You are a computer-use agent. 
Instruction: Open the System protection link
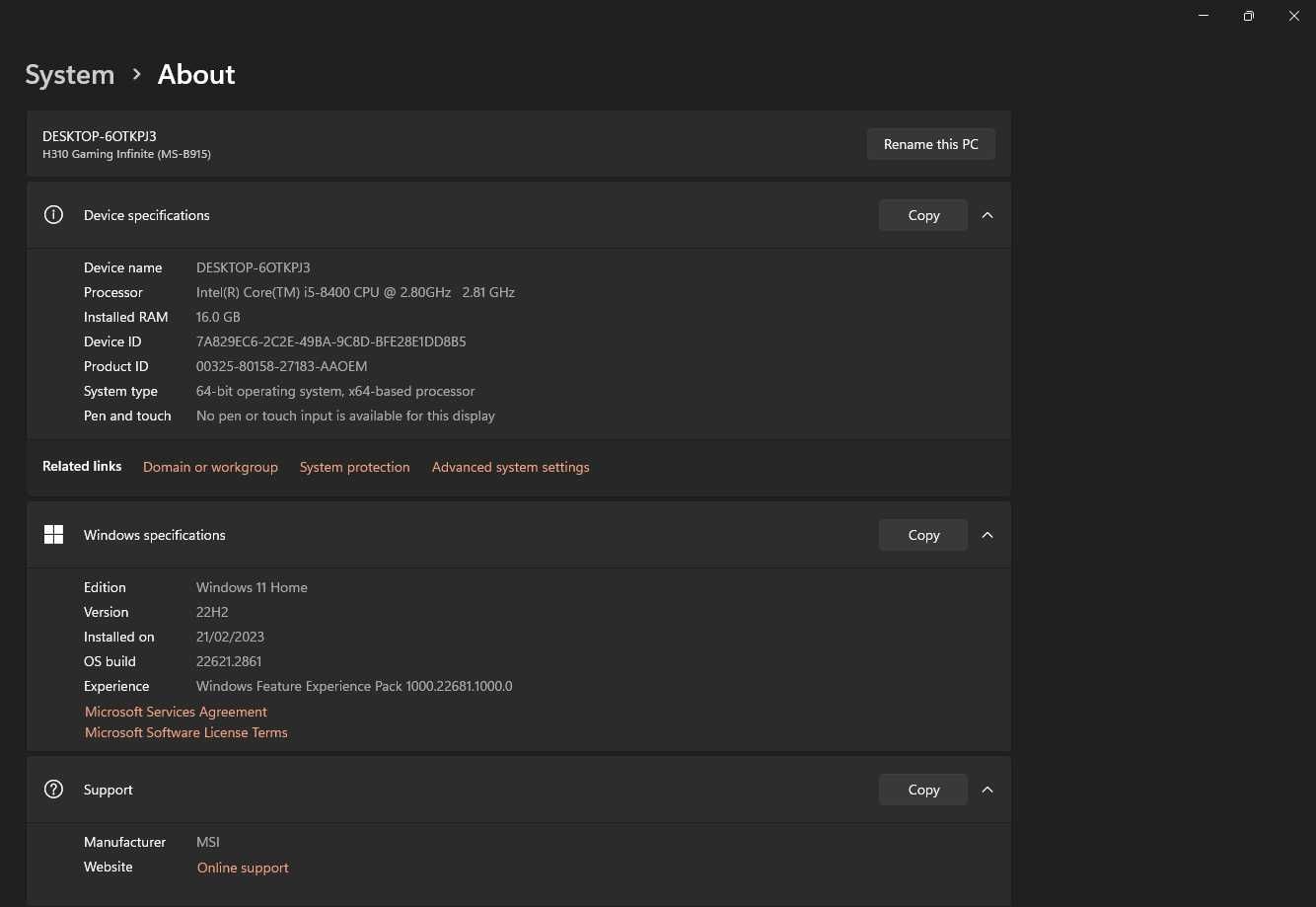[355, 467]
